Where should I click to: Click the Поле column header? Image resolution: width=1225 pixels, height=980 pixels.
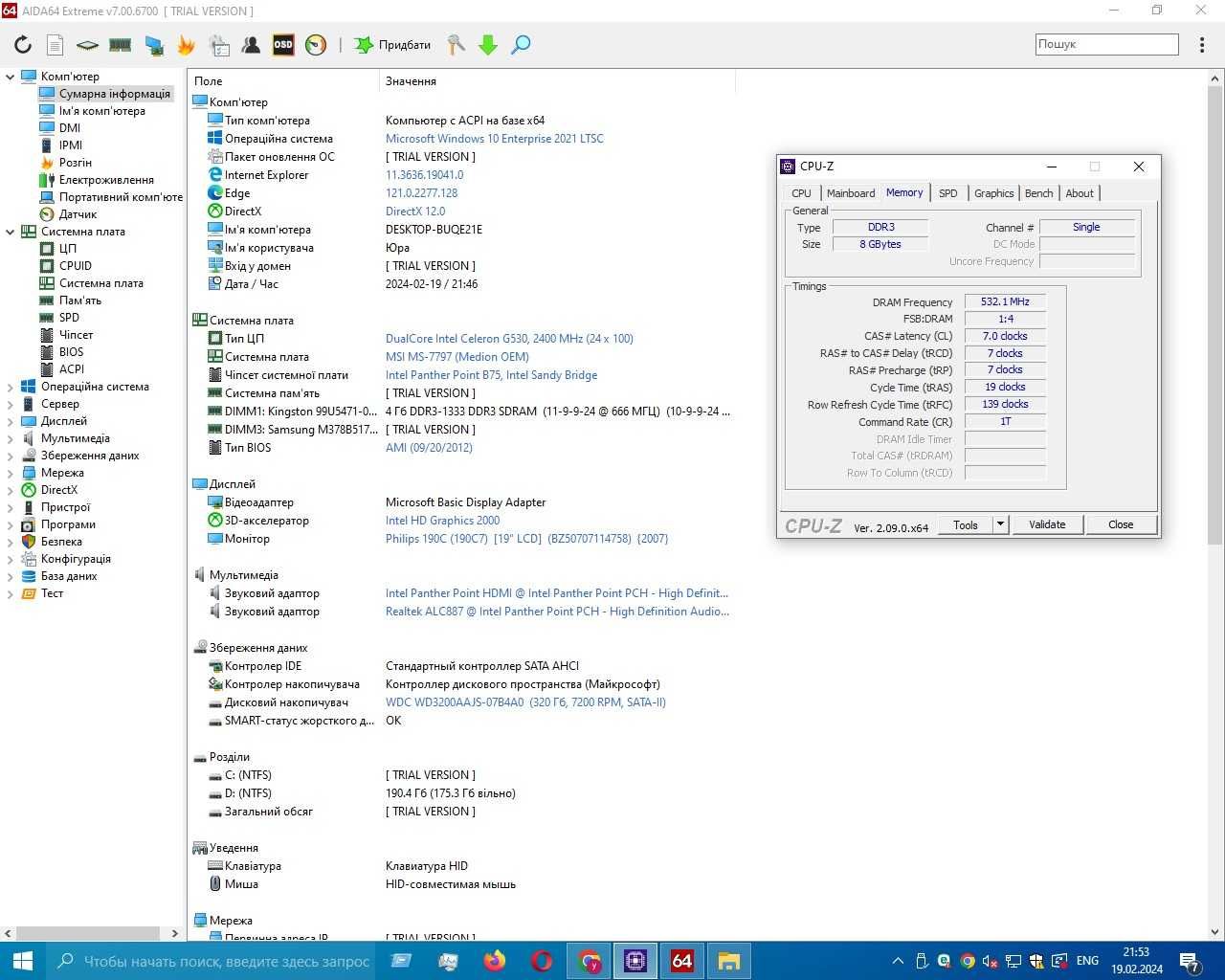283,81
